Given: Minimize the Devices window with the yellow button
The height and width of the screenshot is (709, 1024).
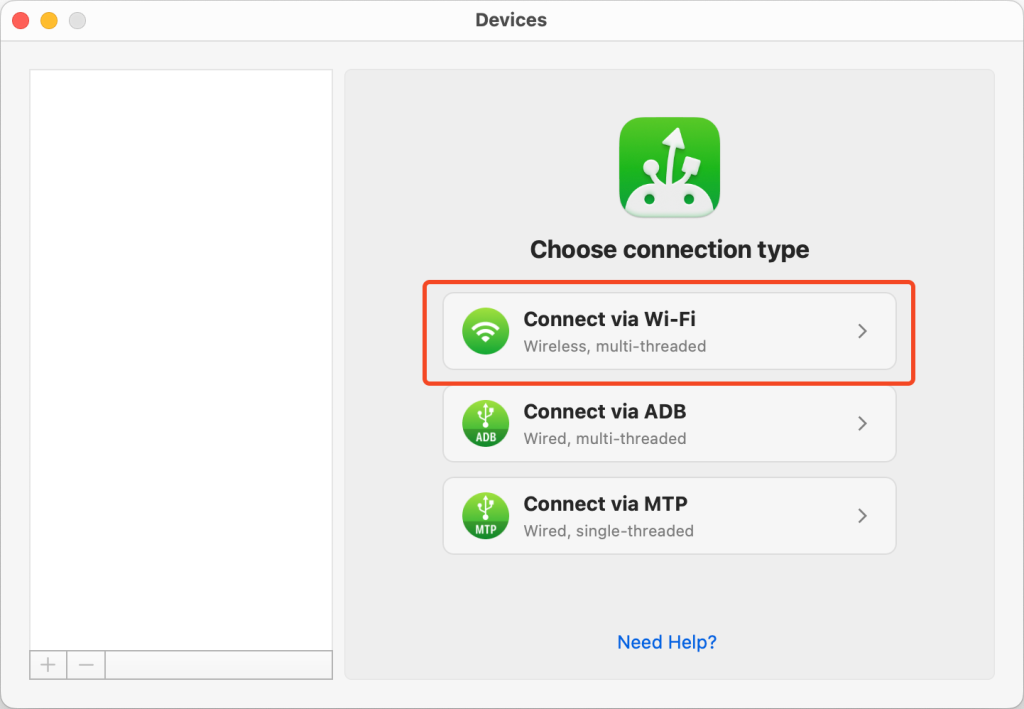Looking at the screenshot, I should (49, 20).
